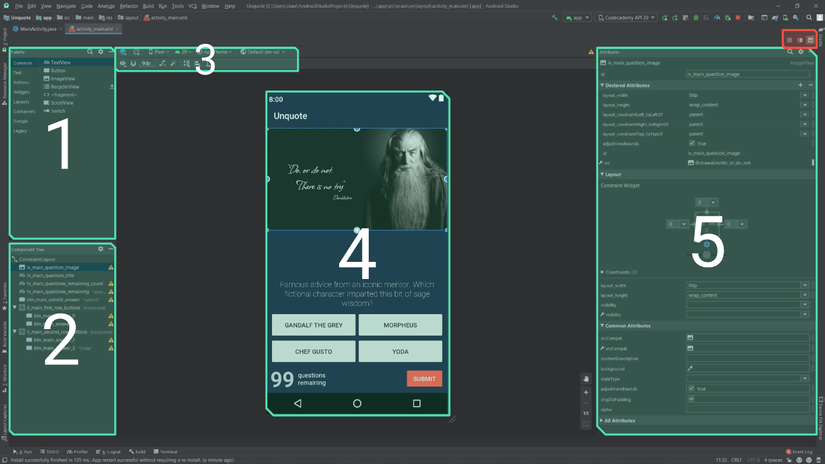Open the Palette settings gear
Image resolution: width=825 pixels, height=464 pixels.
pos(100,52)
